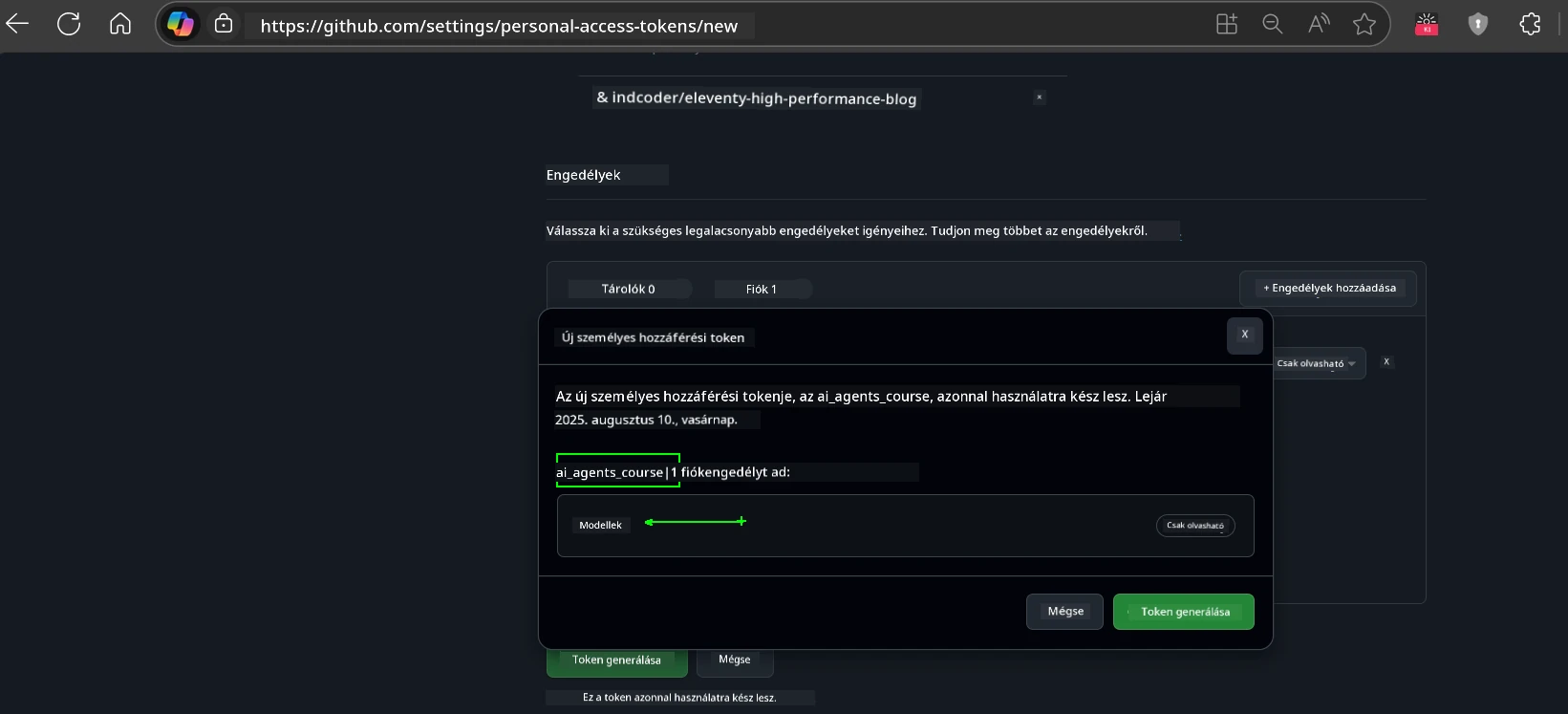Open the Engedélyek hozzáadása menu
1568x714 pixels.
(x=1328, y=288)
